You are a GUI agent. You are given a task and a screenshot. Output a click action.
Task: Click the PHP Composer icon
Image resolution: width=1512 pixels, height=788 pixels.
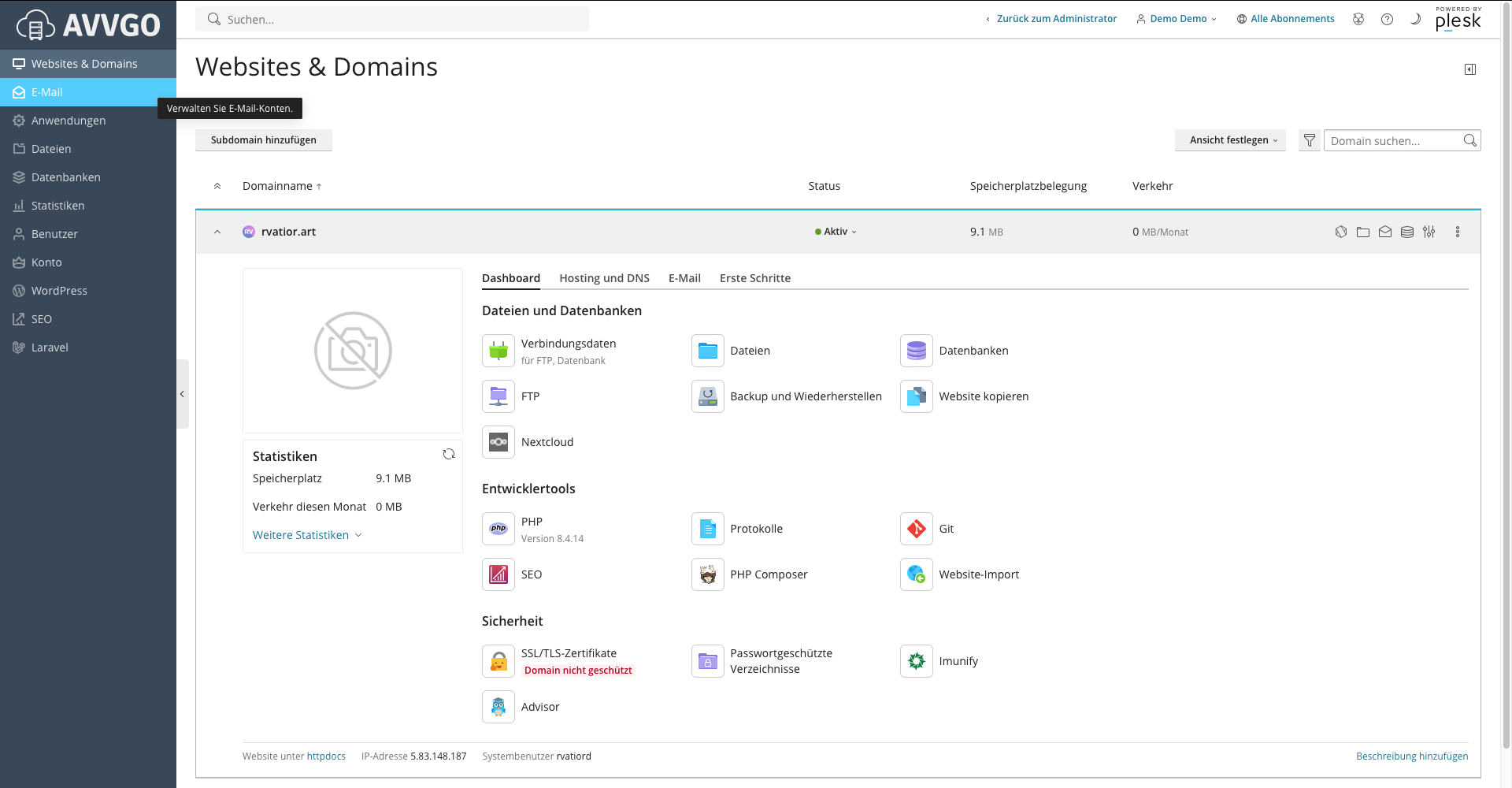tap(707, 574)
